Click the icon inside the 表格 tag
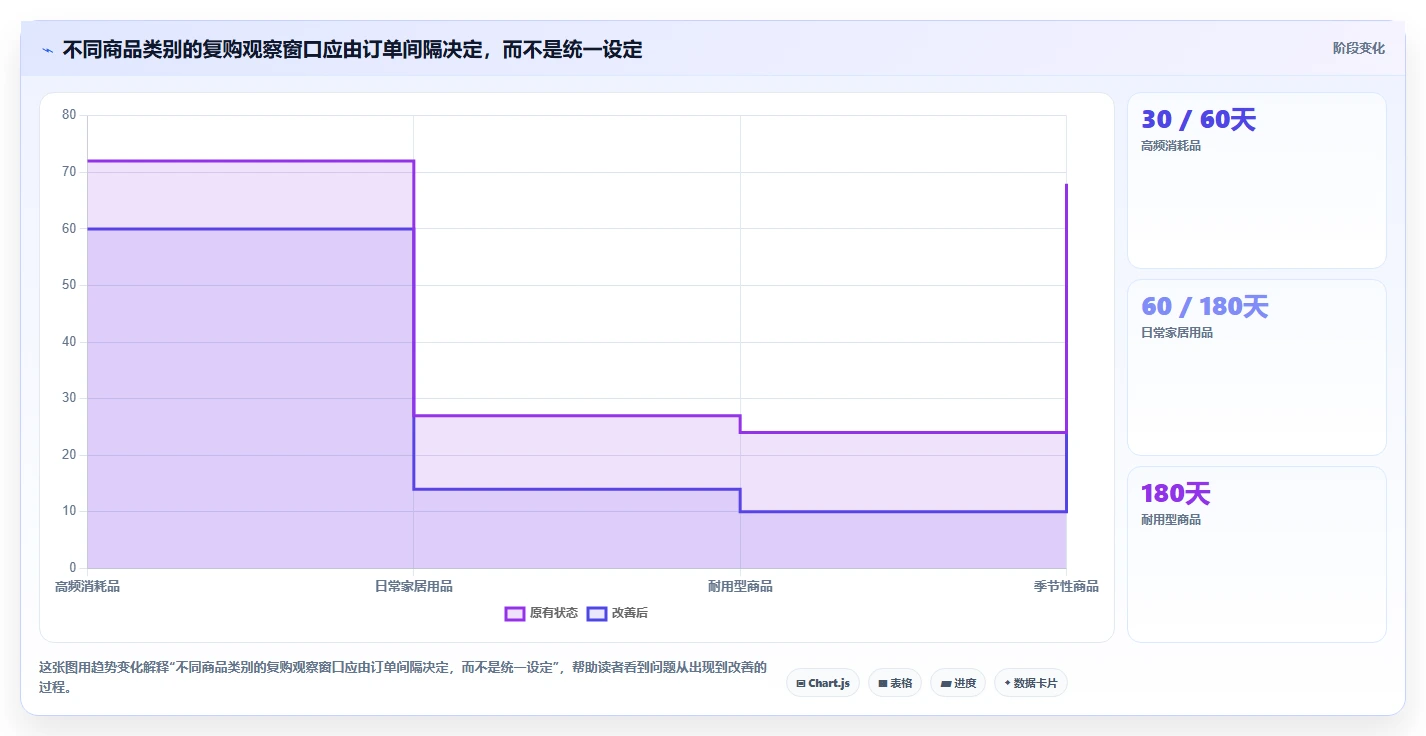Viewport: 1426px width, 736px height. tap(883, 684)
